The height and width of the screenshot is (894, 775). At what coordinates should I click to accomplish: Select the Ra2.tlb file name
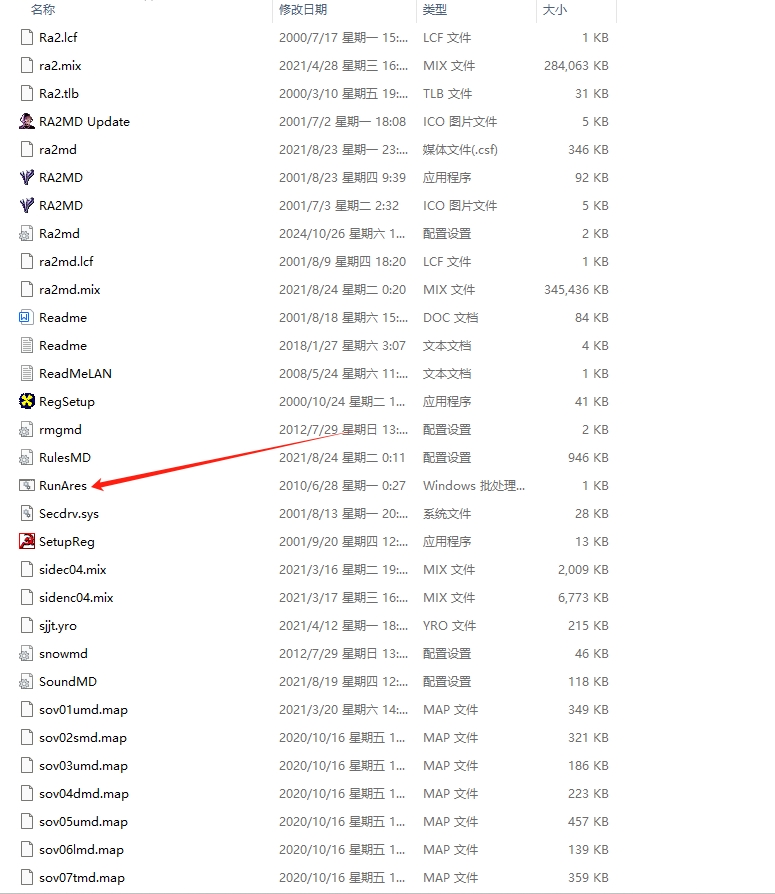(59, 94)
